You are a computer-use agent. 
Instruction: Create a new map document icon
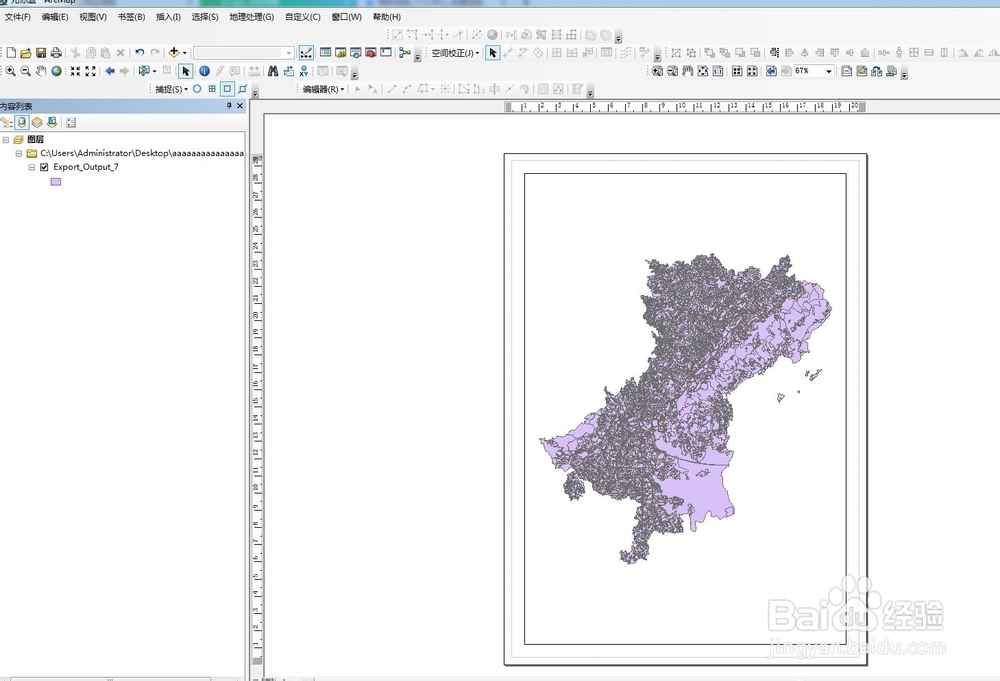click(11, 53)
